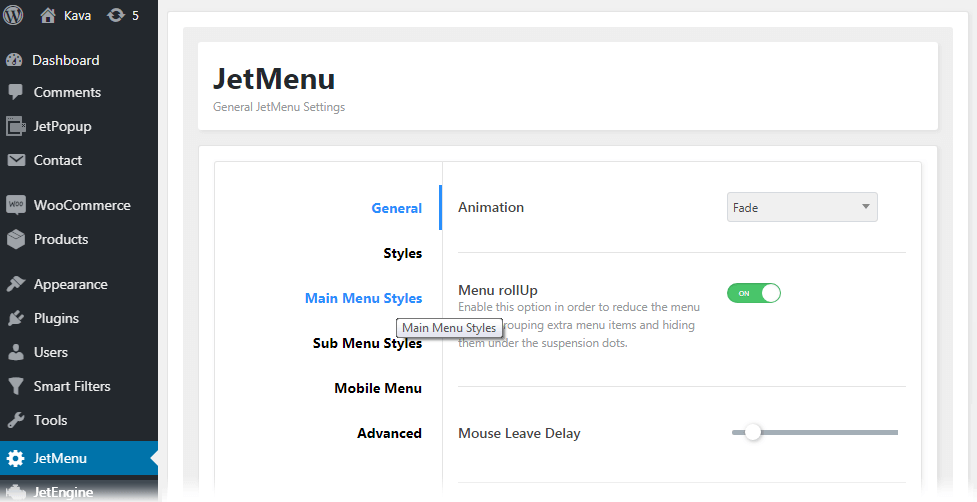
Task: Open the Tools menu label
Action: click(50, 420)
